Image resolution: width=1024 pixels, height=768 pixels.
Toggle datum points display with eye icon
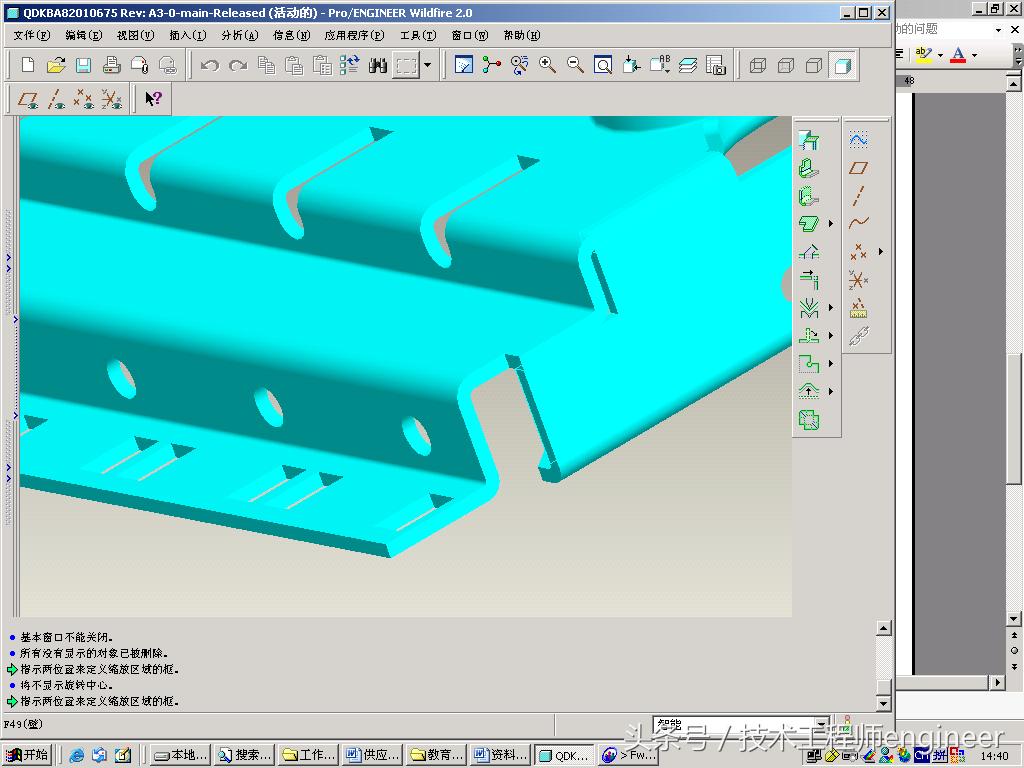coord(84,99)
